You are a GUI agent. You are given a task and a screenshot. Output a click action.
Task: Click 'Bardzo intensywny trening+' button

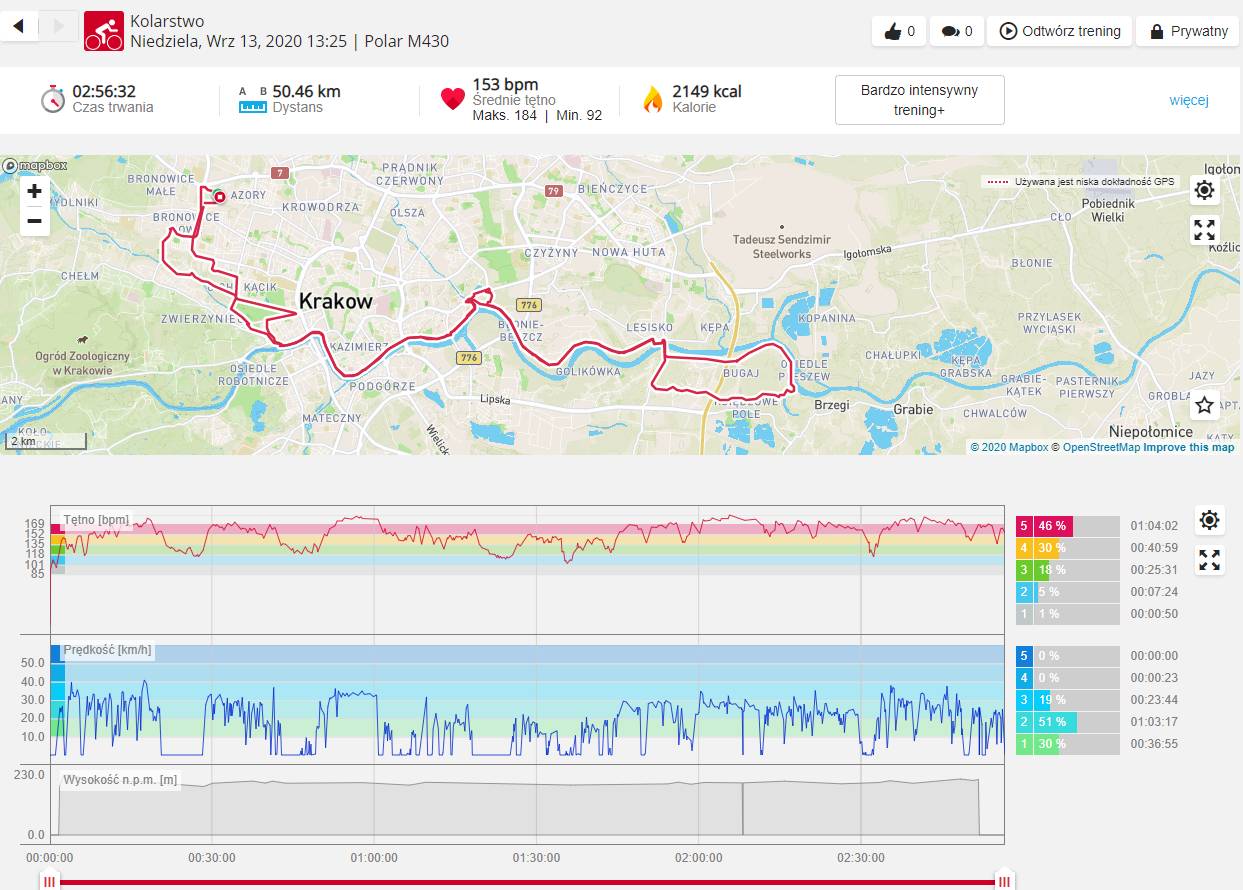click(x=919, y=100)
